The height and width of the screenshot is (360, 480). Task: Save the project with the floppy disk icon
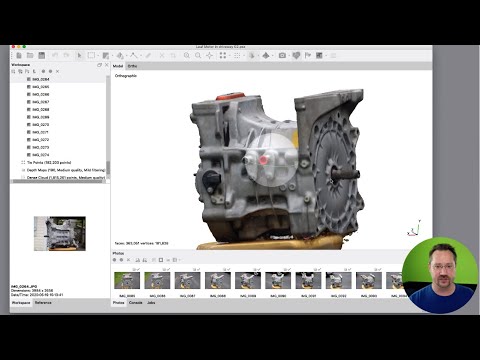42,55
